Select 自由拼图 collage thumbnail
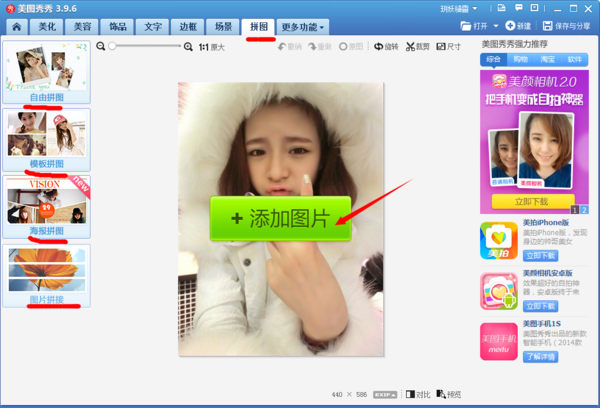Viewport: 600px width, 408px height. tap(47, 72)
